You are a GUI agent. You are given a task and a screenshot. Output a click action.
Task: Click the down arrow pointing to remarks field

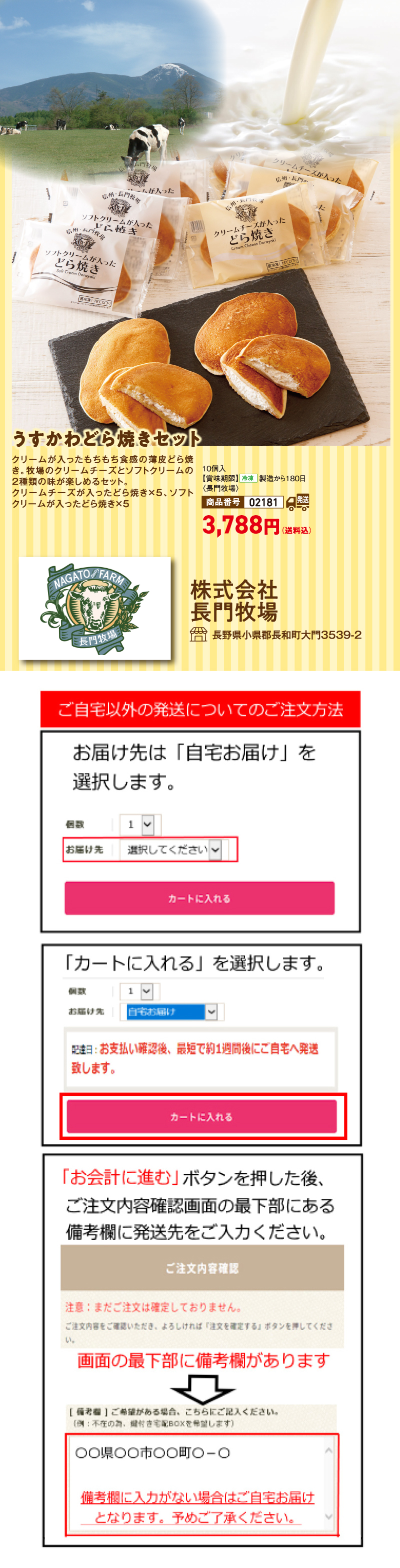(x=202, y=1390)
